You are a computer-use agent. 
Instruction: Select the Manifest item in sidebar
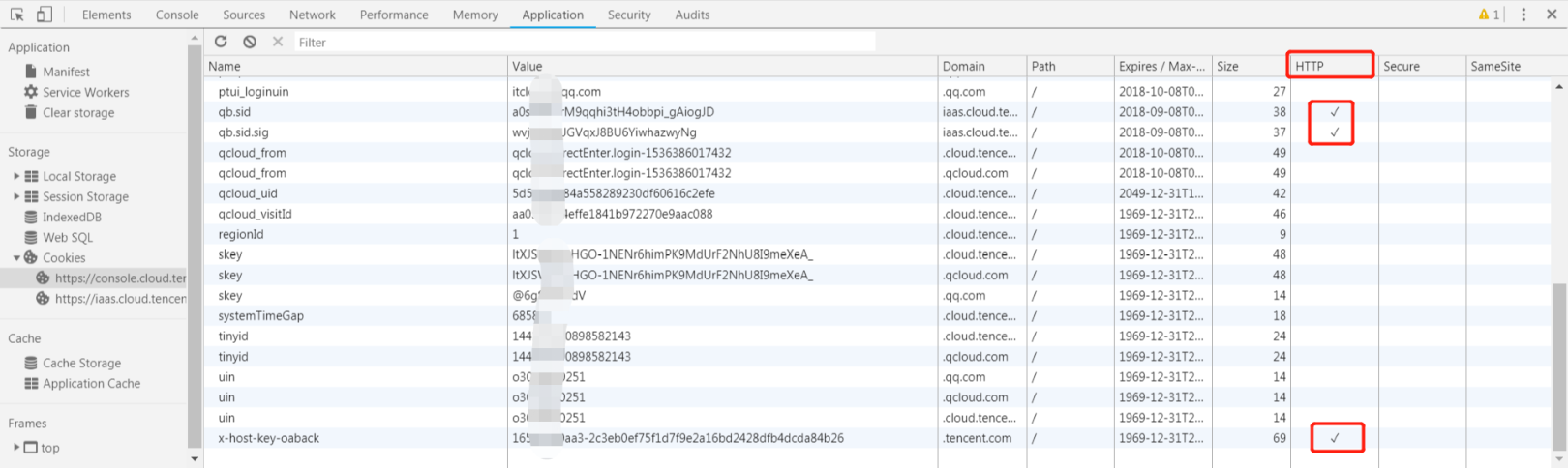click(66, 72)
